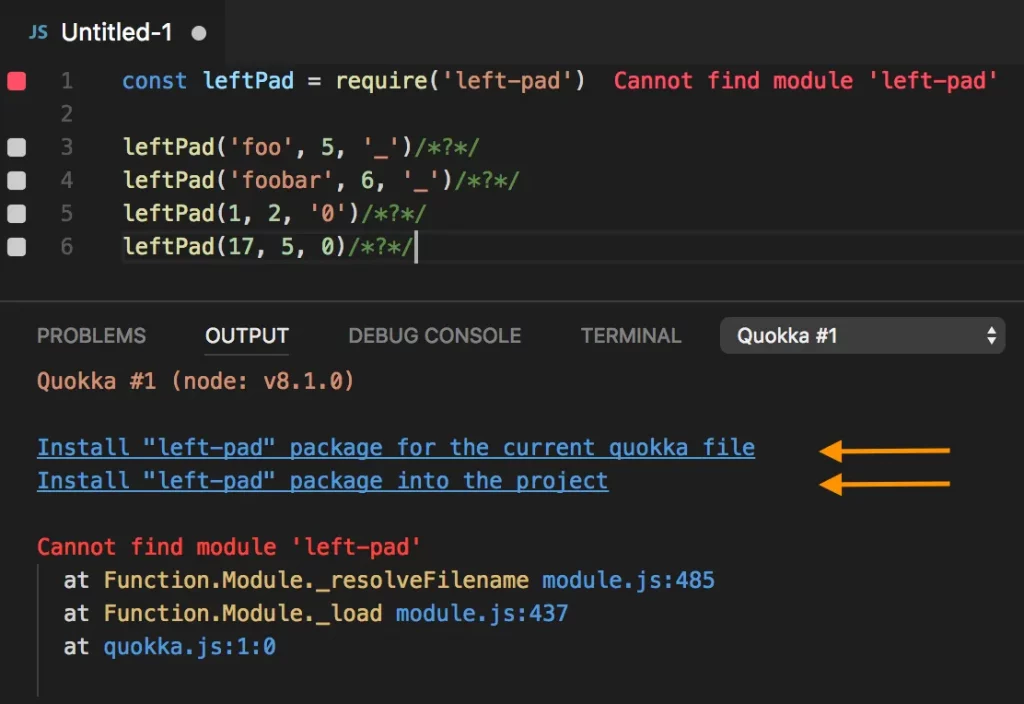Click line number 4 in the gutter
The width and height of the screenshot is (1024, 704).
point(67,180)
